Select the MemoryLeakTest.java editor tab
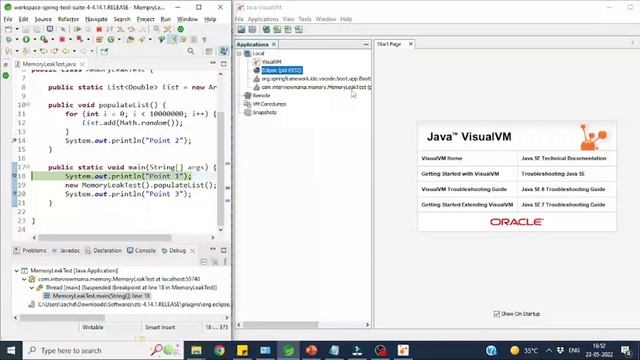Image resolution: width=640 pixels, height=360 pixels. point(49,64)
